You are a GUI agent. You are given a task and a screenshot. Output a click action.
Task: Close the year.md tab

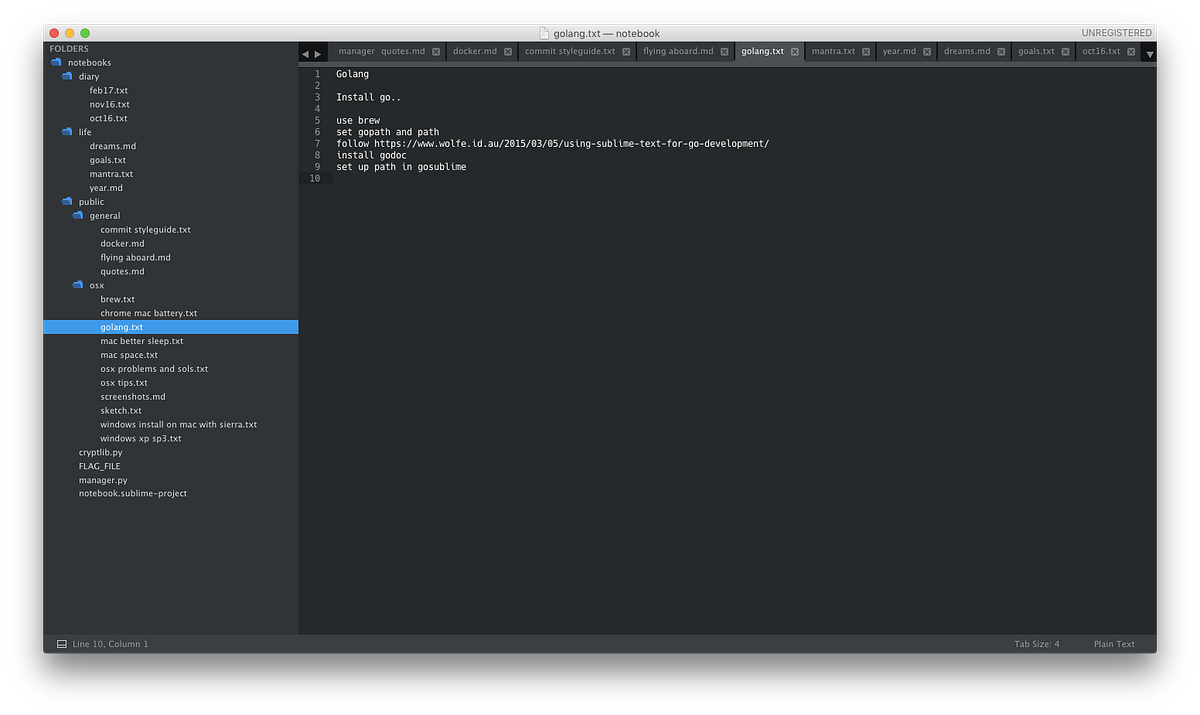point(927,52)
